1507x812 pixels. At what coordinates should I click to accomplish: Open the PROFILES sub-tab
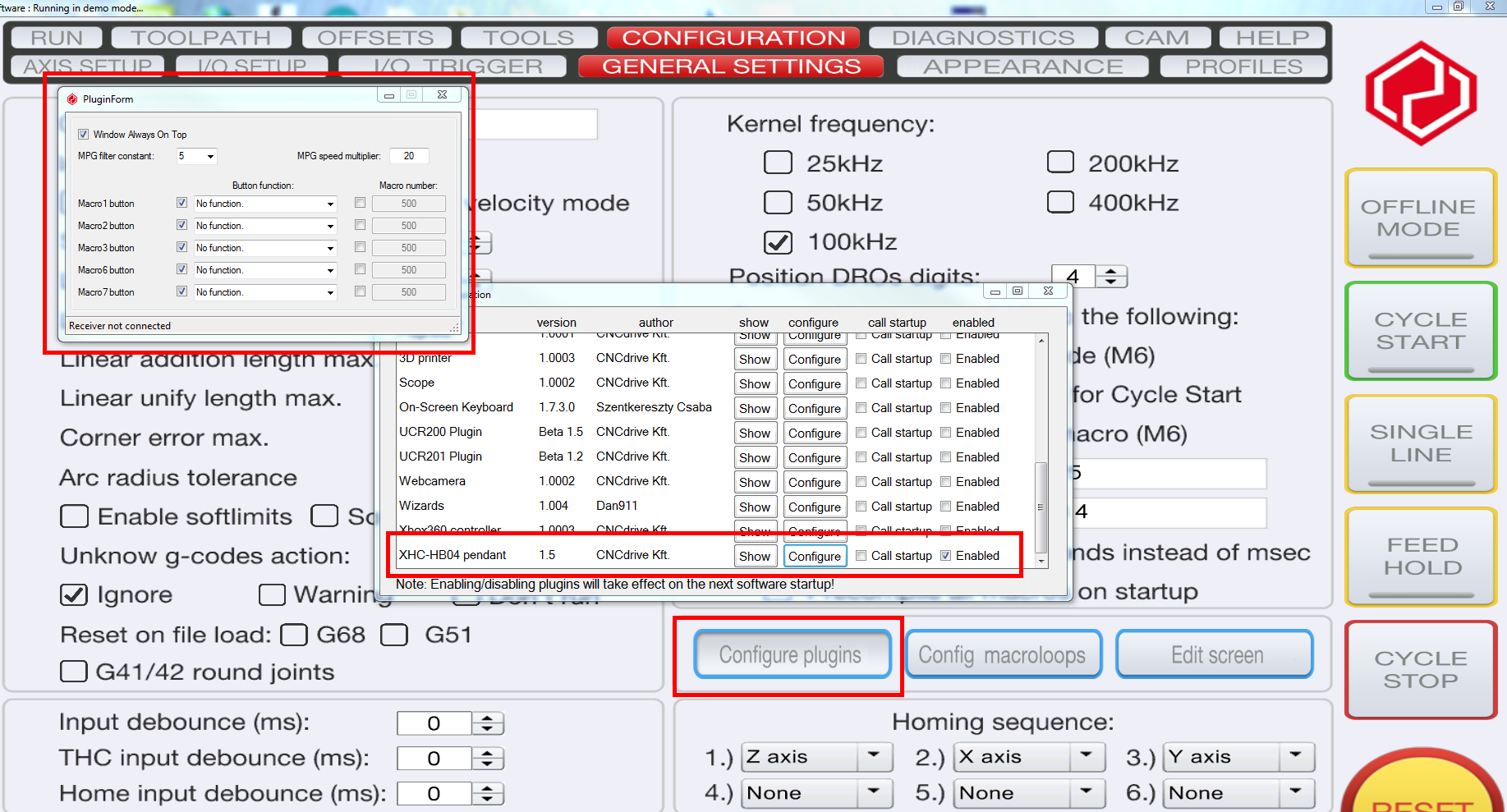pyautogui.click(x=1243, y=67)
